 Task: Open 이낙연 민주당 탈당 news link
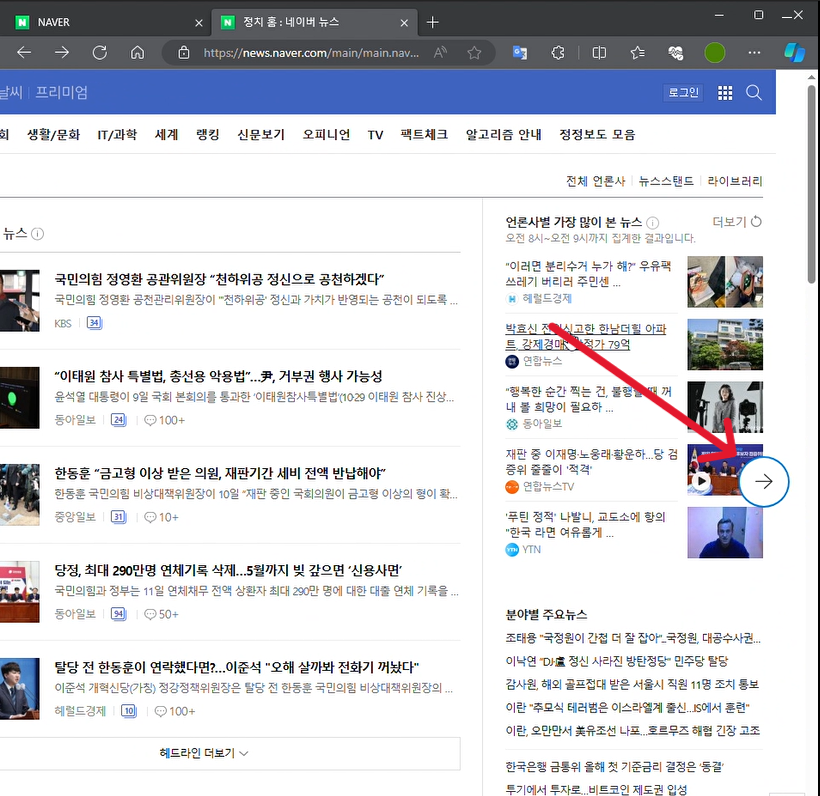(617, 661)
